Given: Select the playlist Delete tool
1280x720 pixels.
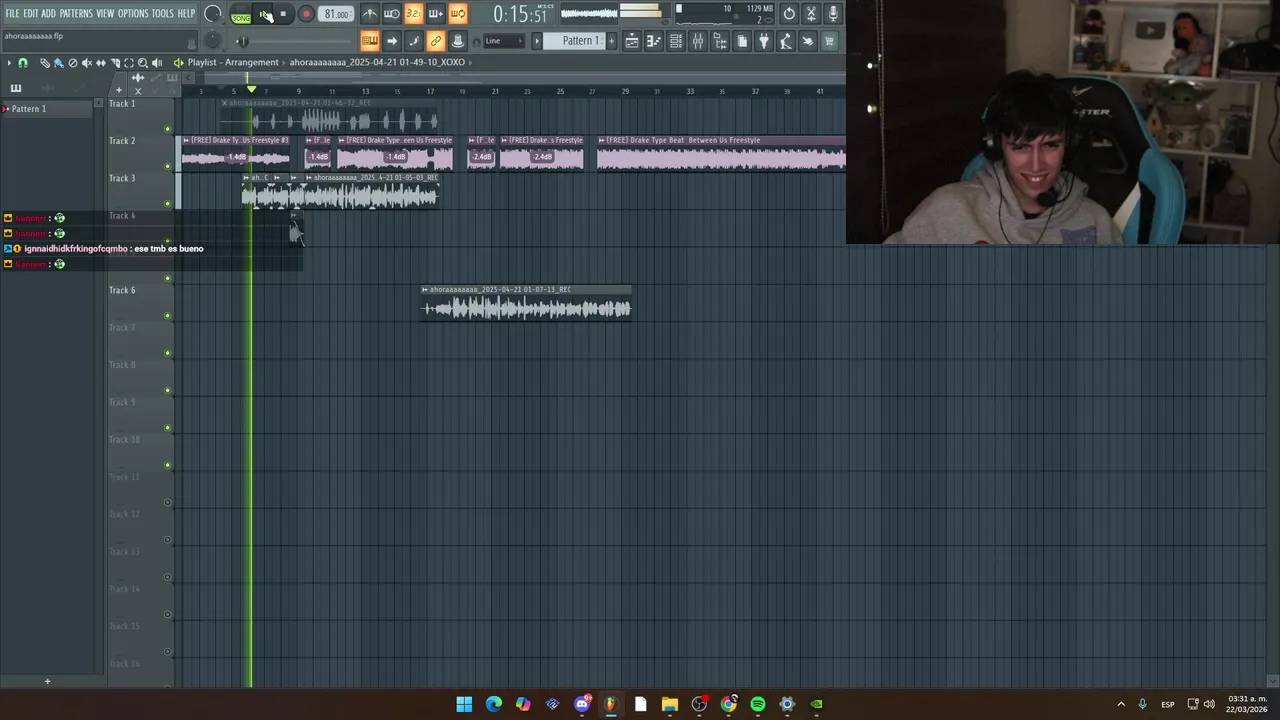Looking at the screenshot, I should tap(73, 63).
